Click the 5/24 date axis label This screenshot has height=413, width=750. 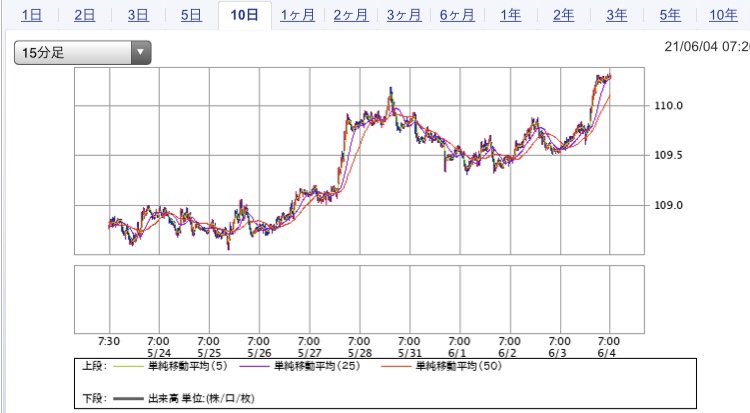tap(159, 353)
